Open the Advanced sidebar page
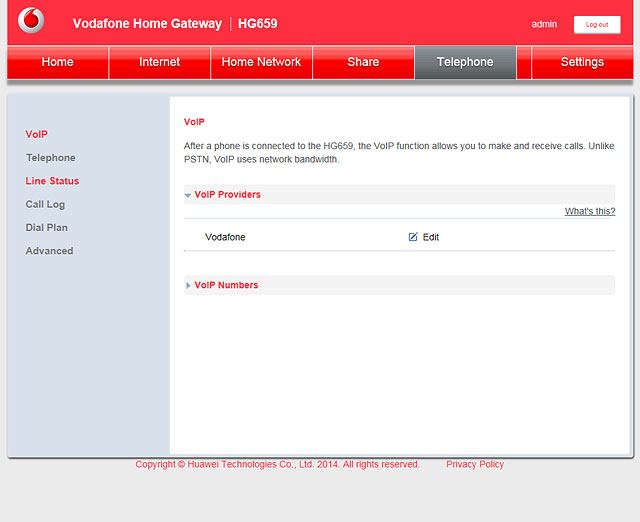 point(49,251)
